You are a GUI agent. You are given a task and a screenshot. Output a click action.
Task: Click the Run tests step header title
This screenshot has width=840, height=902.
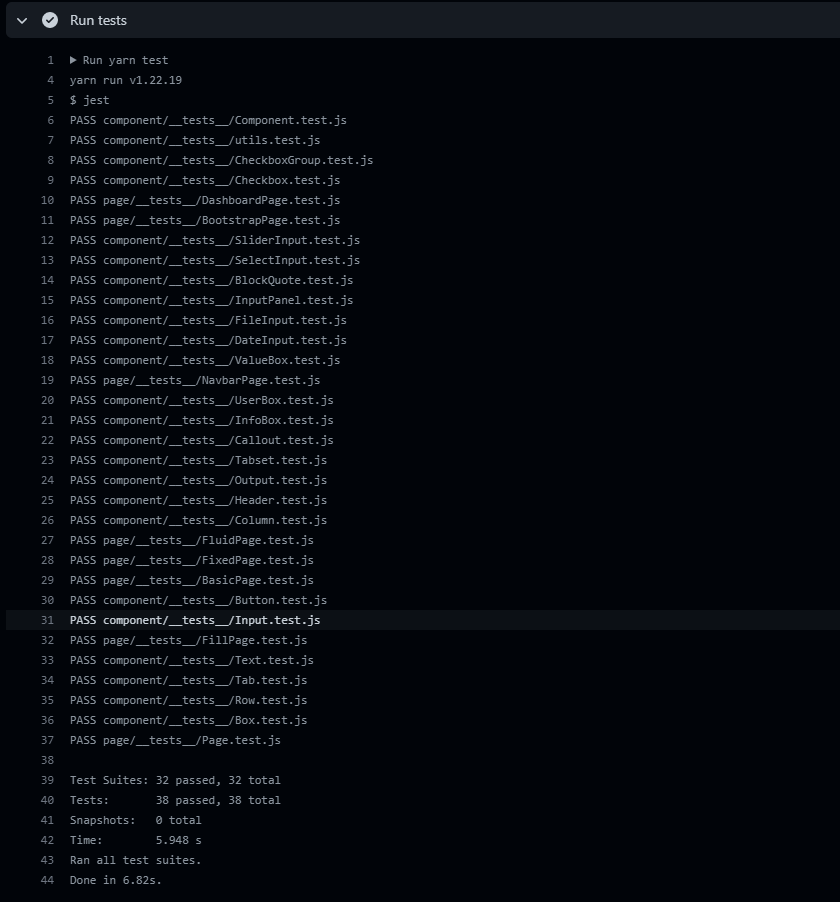(x=98, y=20)
